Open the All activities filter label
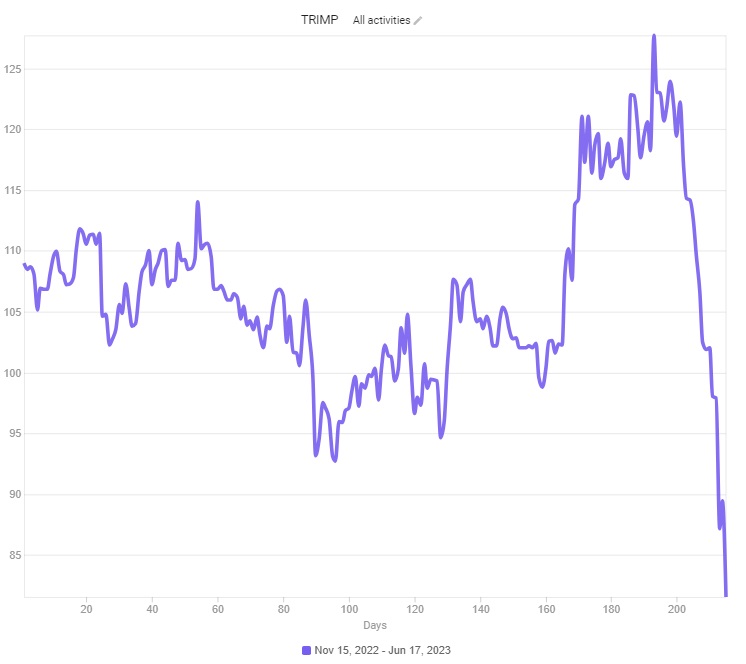 coord(381,20)
